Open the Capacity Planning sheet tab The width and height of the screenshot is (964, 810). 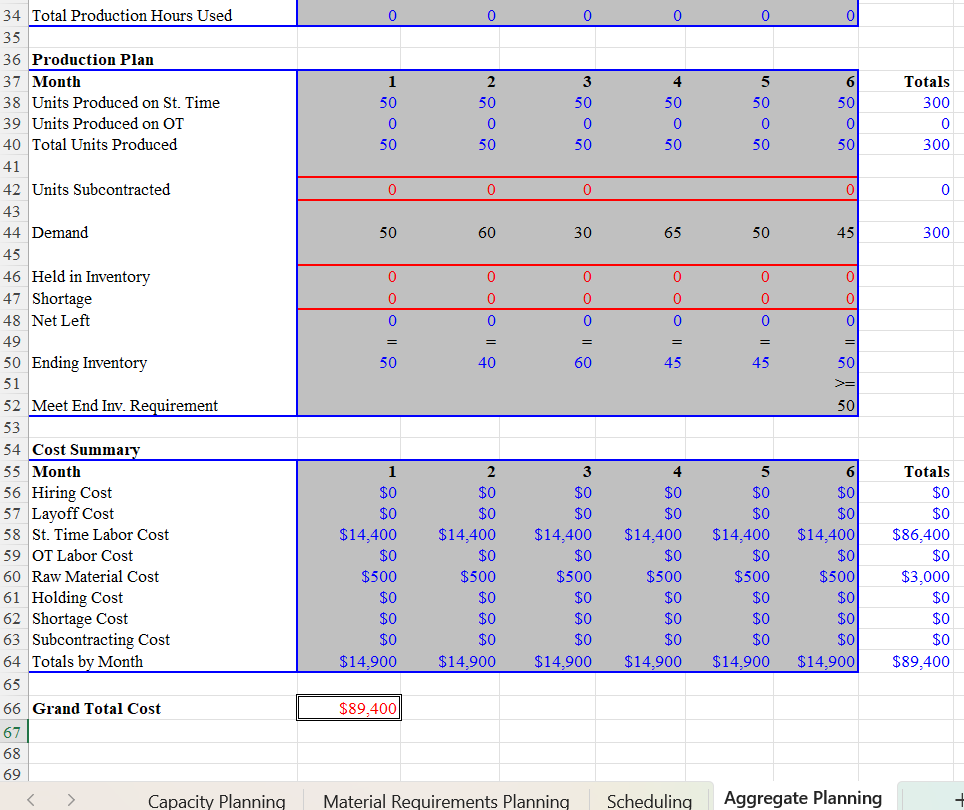click(x=216, y=800)
